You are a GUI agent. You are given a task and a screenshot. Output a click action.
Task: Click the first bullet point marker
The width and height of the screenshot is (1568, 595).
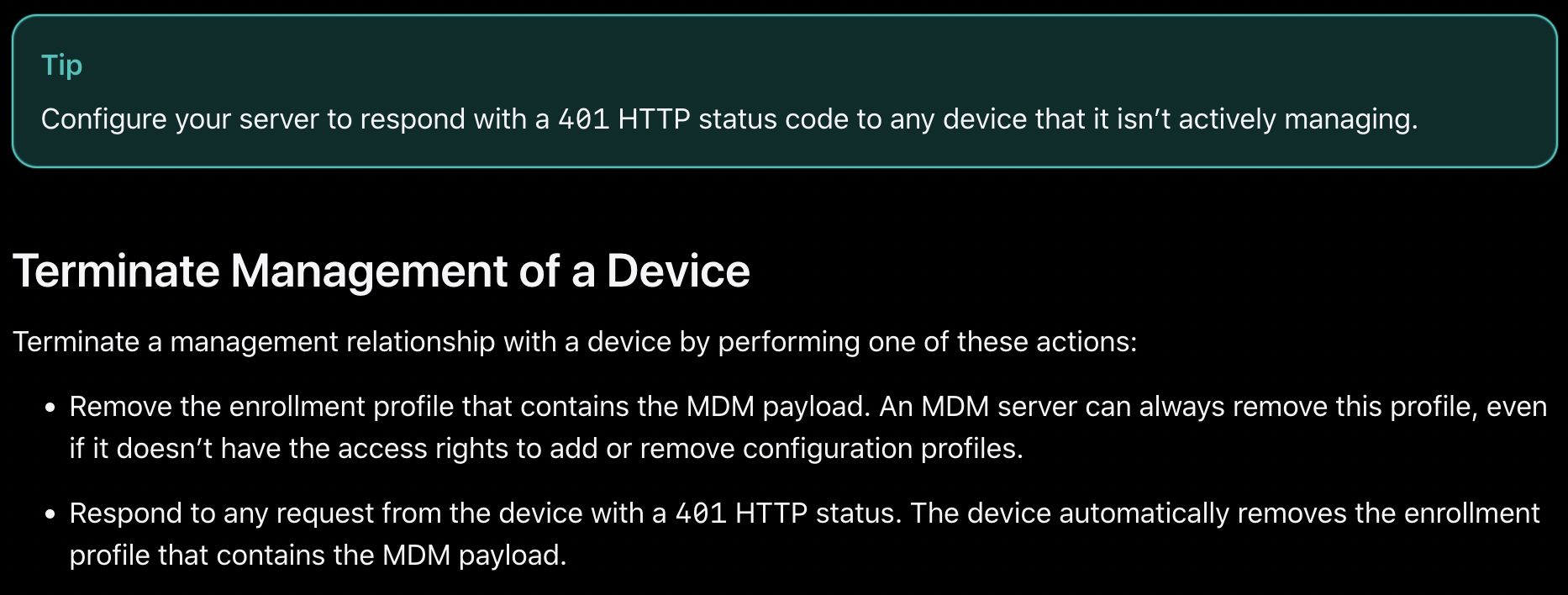point(50,408)
